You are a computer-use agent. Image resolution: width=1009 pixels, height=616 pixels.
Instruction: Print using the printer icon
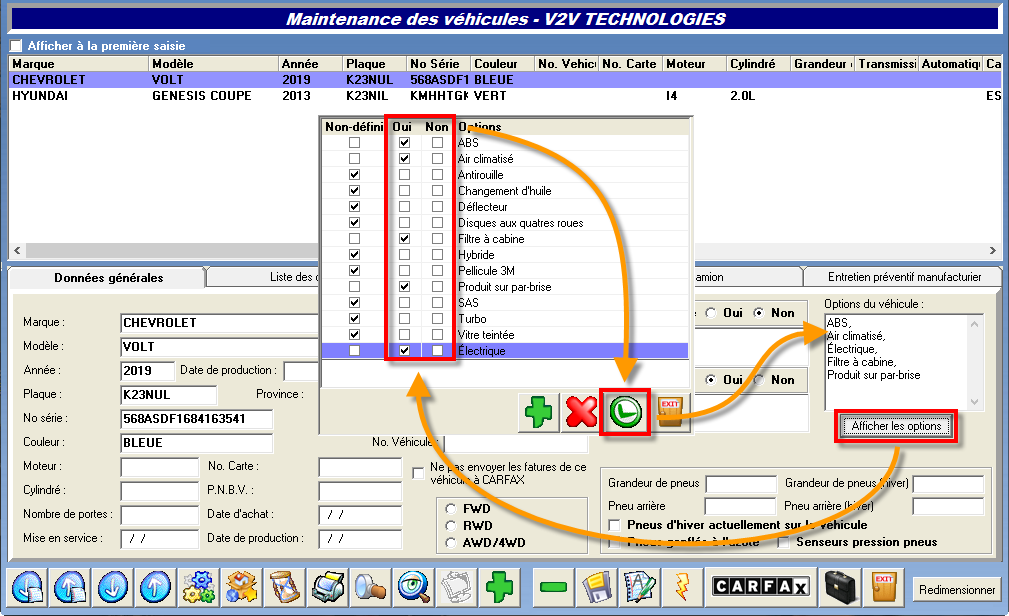pyautogui.click(x=328, y=587)
